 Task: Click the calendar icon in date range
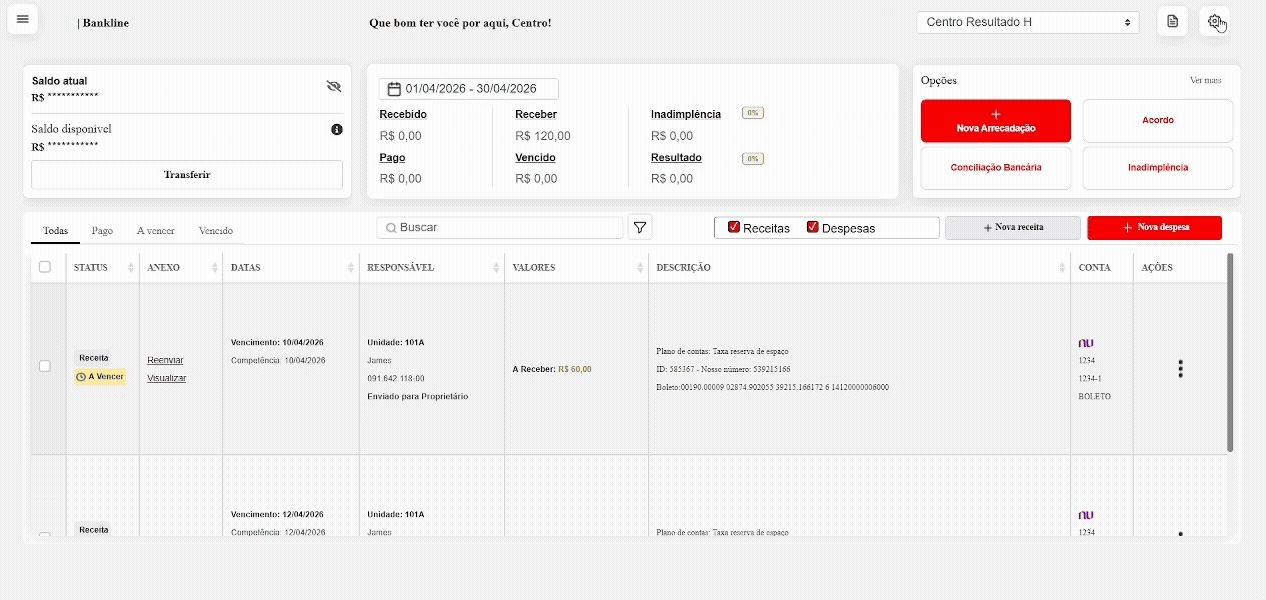394,89
